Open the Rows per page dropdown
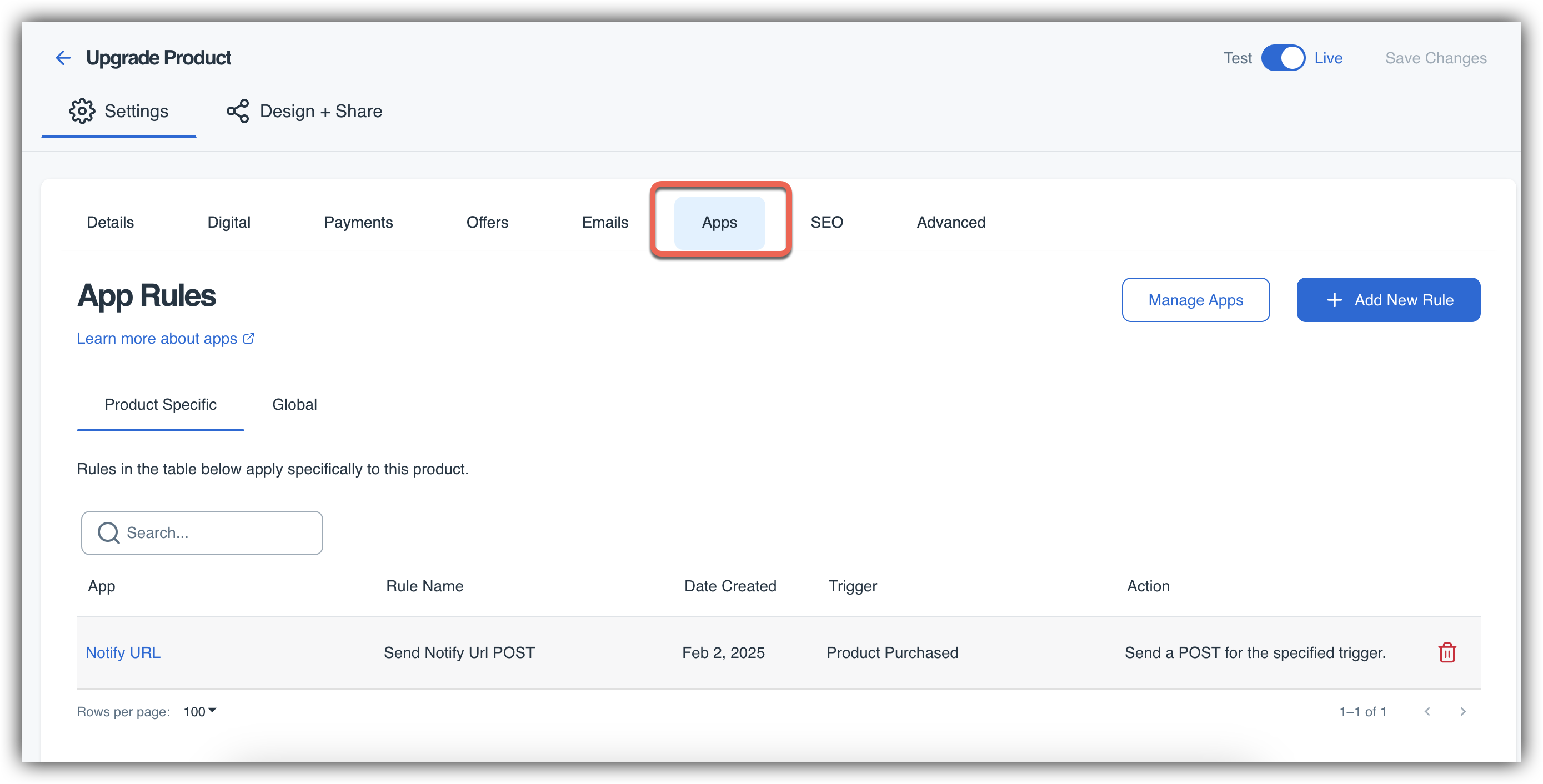Viewport: 1543px width, 784px height. 199,711
